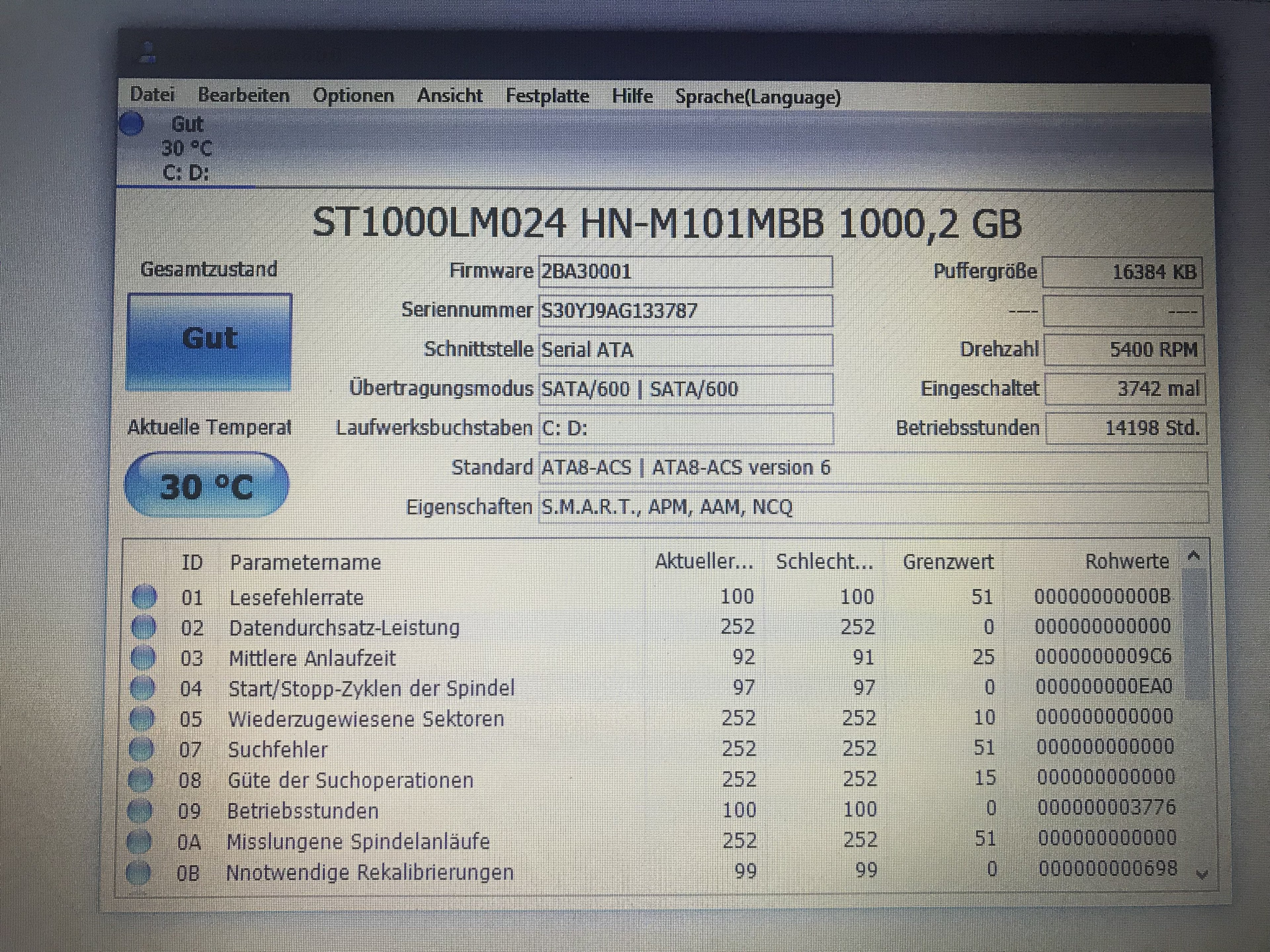Click the blue Gut health status button
This screenshot has height=952, width=1270.
click(x=209, y=342)
